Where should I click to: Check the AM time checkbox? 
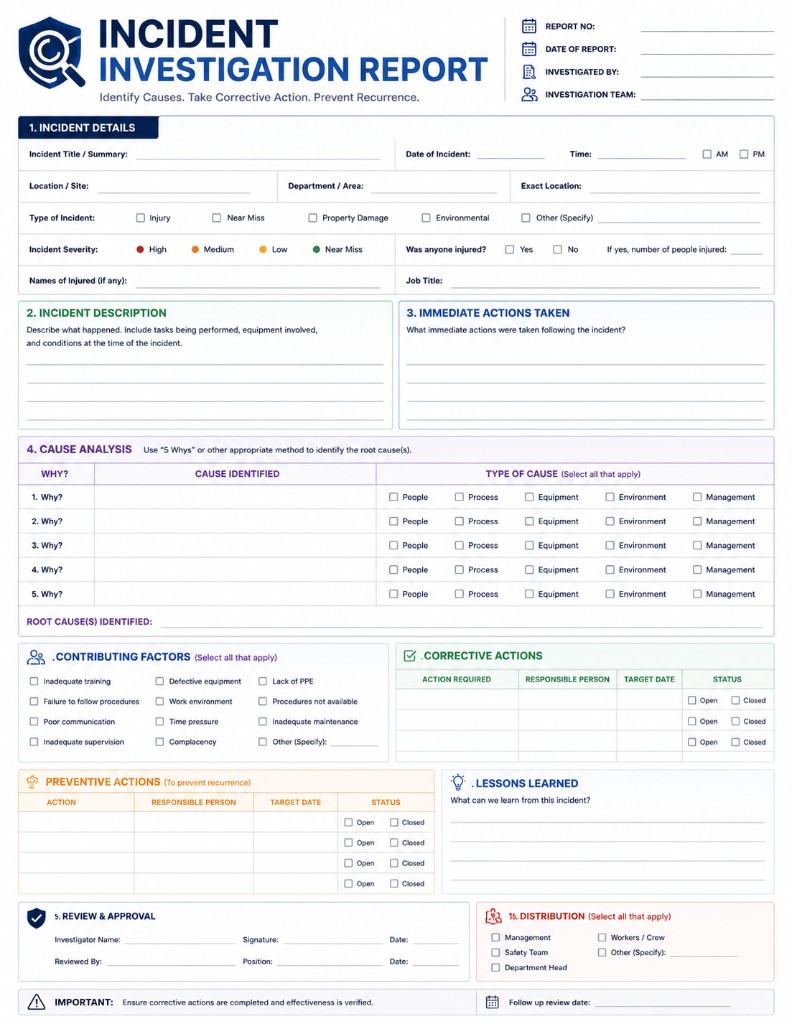point(706,154)
